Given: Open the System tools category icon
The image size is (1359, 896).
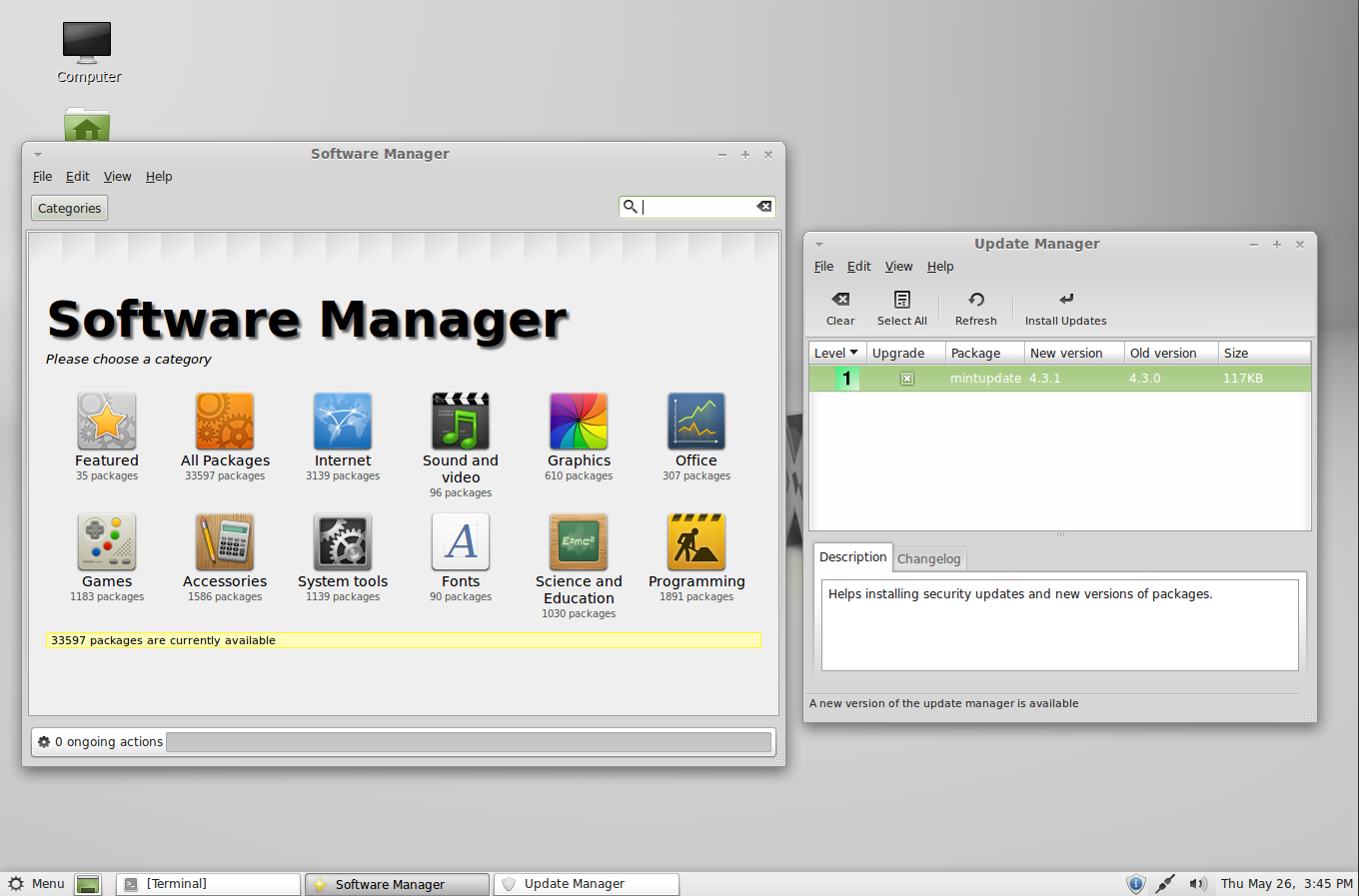Looking at the screenshot, I should [x=343, y=542].
